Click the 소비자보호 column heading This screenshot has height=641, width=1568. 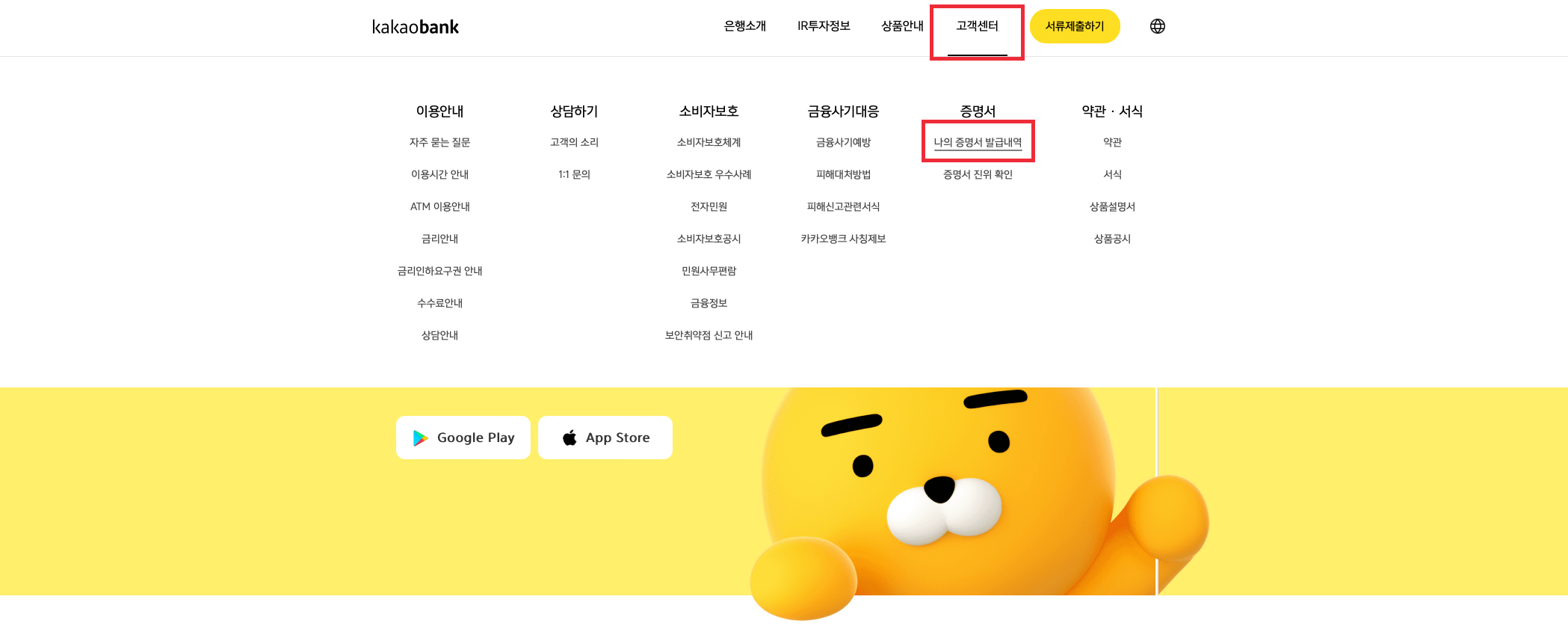709,111
